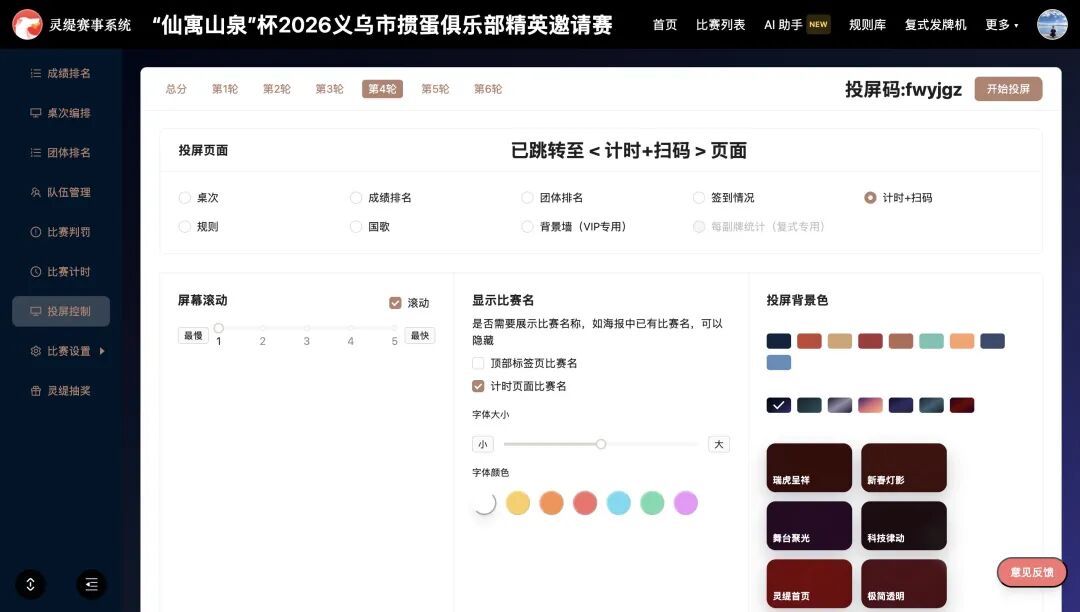Switch to the 第1轮 tab
This screenshot has width=1080, height=612.
pos(225,89)
